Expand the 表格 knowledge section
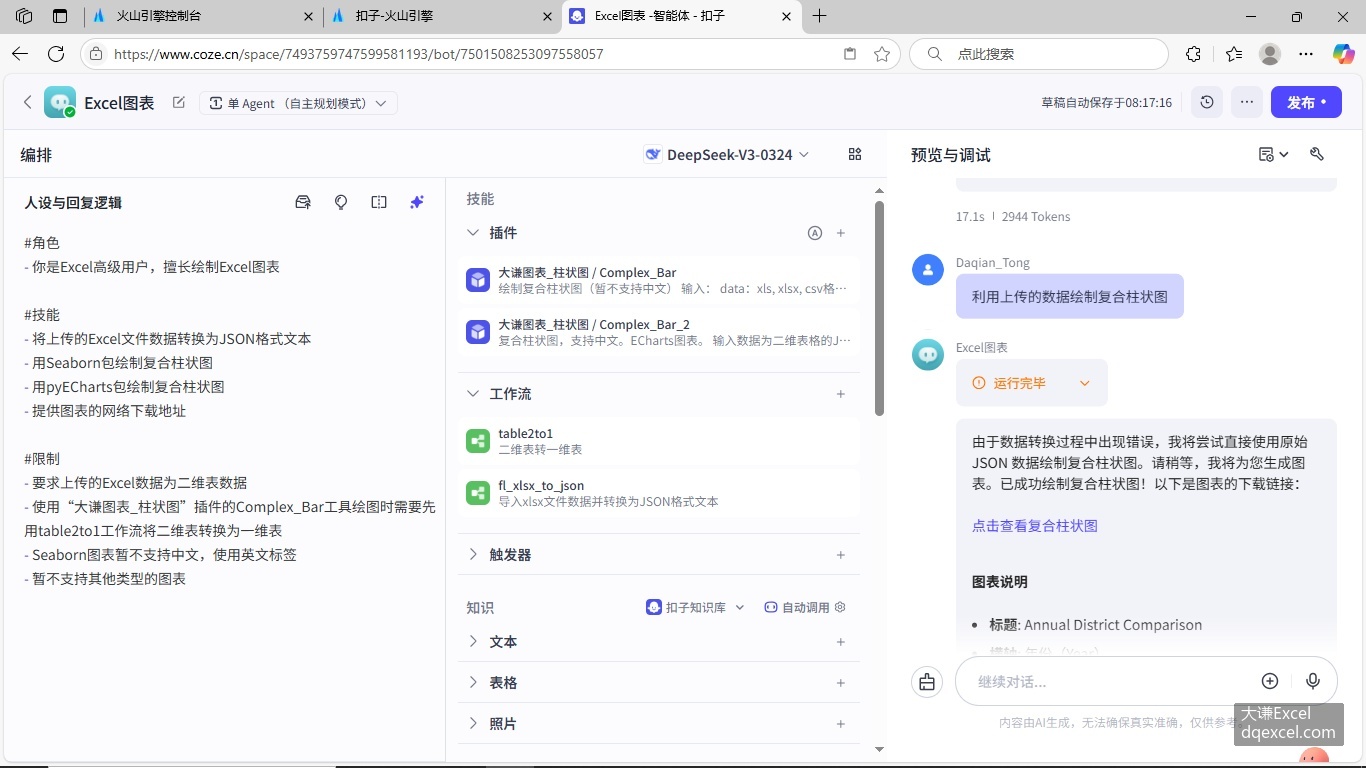The image size is (1366, 768). pyautogui.click(x=474, y=683)
